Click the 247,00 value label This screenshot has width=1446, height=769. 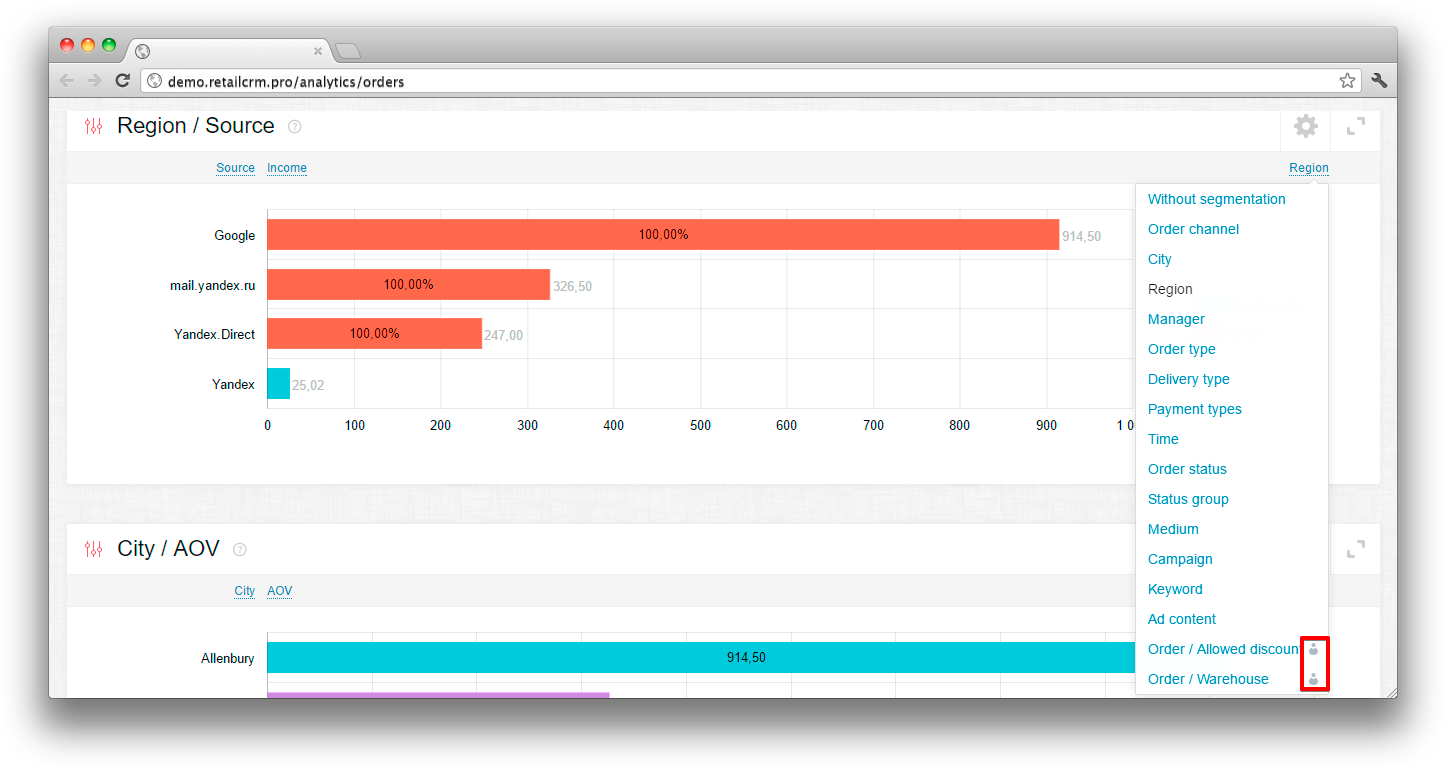coord(503,336)
